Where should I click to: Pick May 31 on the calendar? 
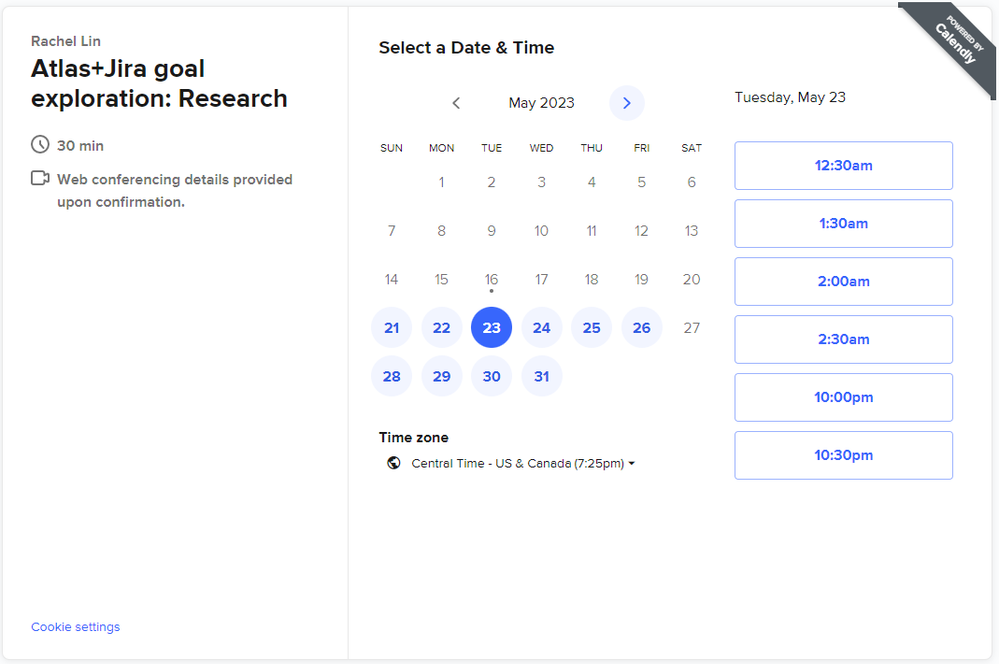tap(542, 376)
